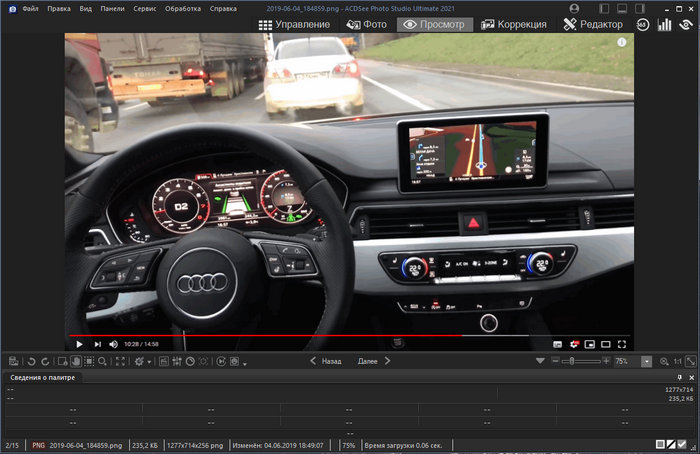Rotate image left with counterclockwise arrow
This screenshot has width=700, height=454.
tap(31, 361)
